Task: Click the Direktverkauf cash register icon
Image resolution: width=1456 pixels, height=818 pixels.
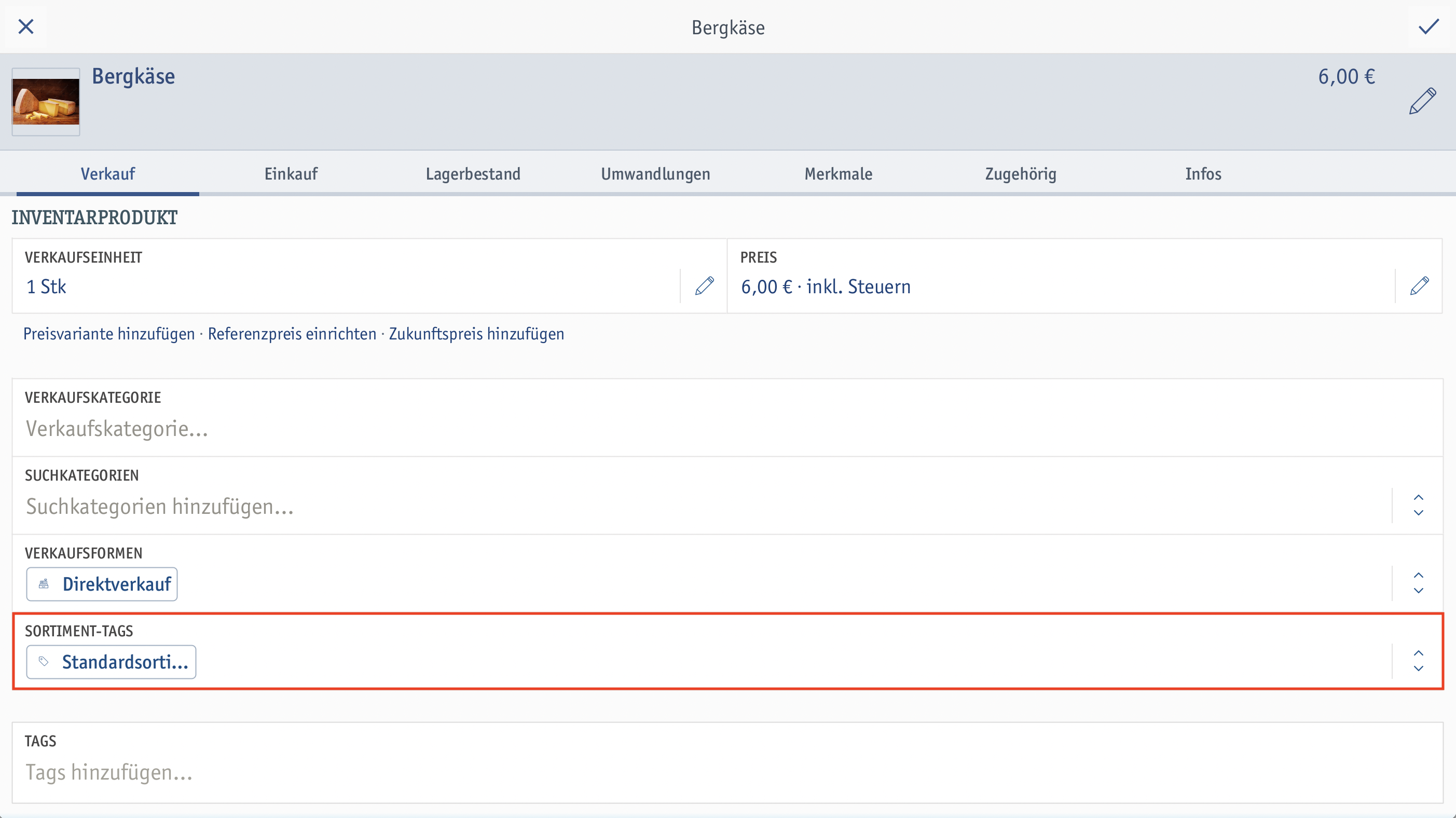Action: 44,584
